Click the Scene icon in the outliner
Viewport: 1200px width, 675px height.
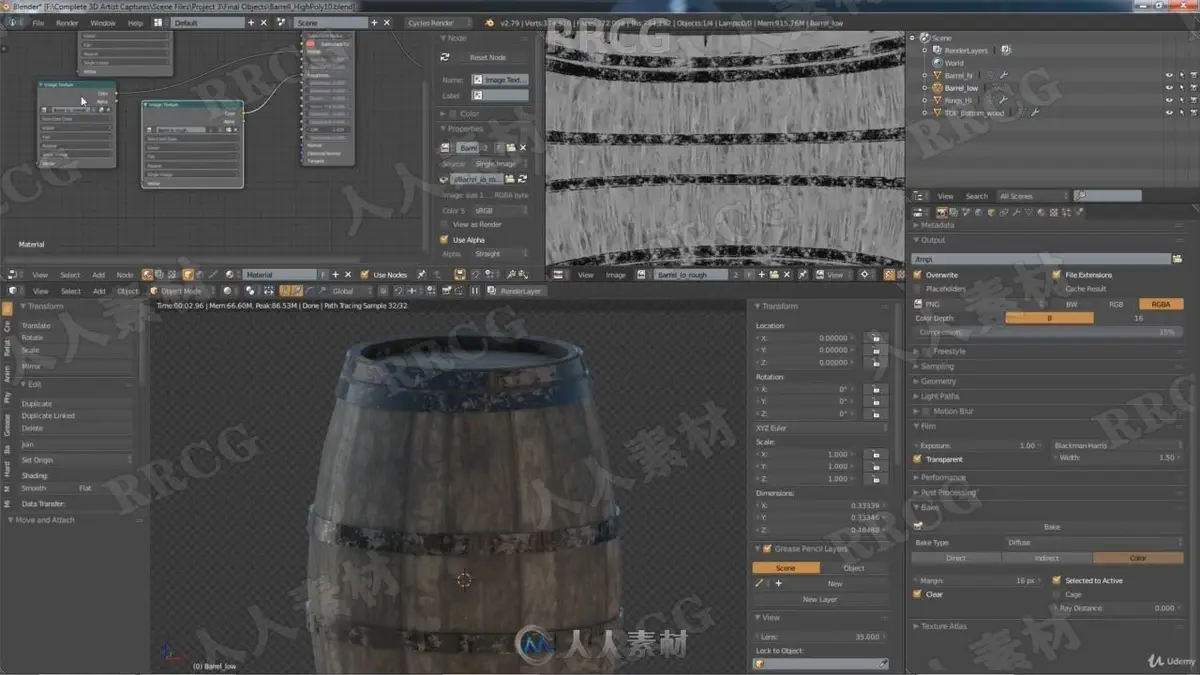pyautogui.click(x=925, y=37)
